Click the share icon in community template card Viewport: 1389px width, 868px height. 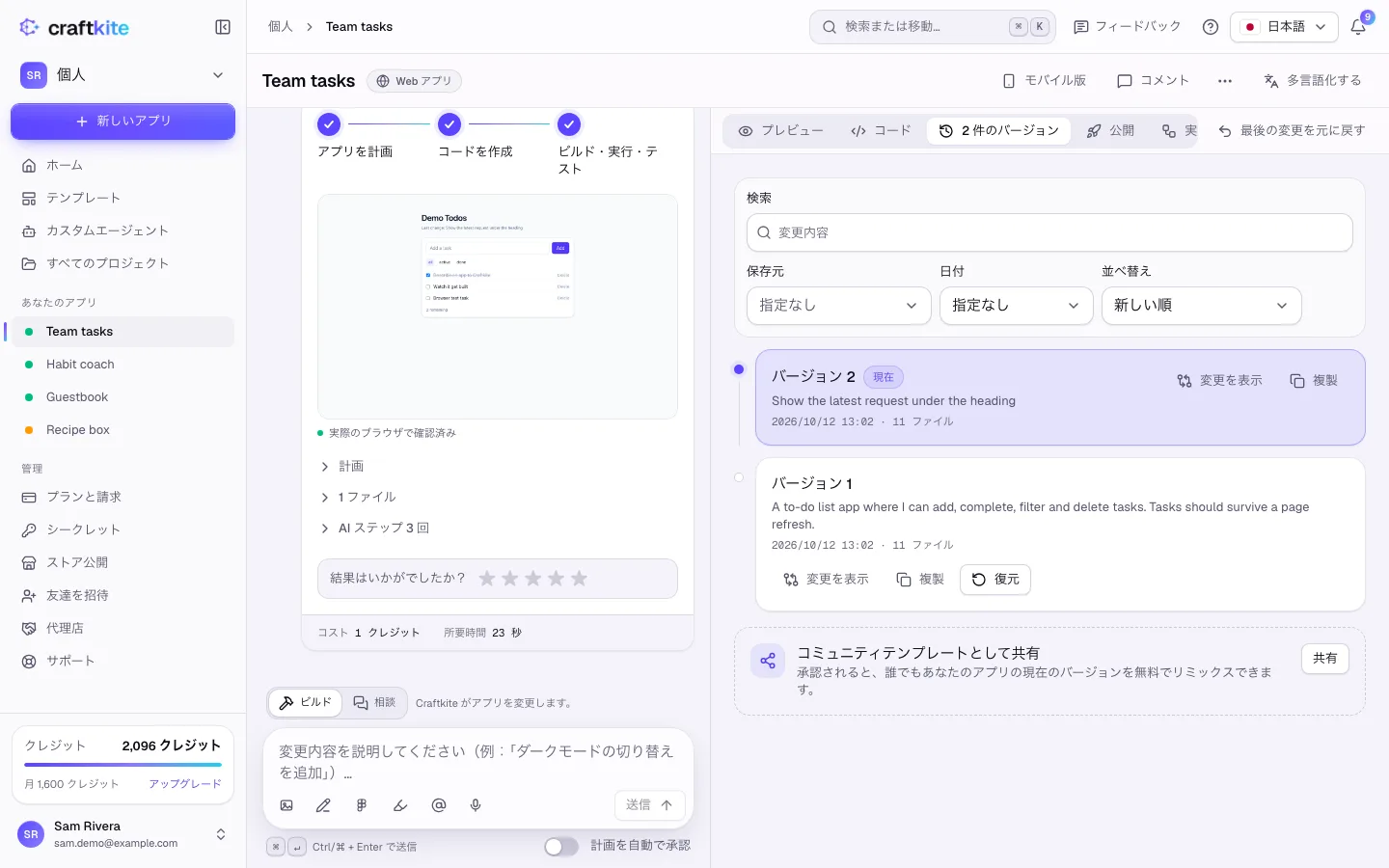(768, 661)
